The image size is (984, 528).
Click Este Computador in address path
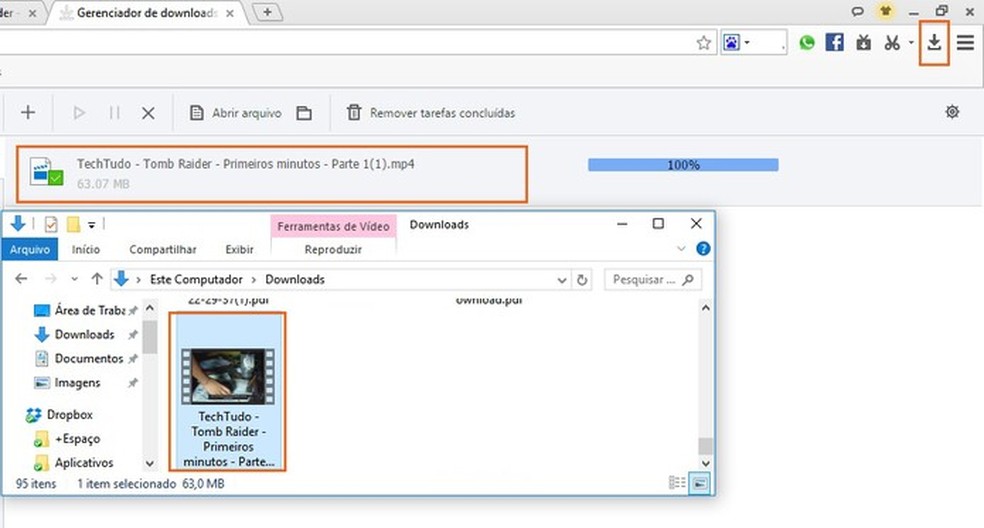point(196,279)
